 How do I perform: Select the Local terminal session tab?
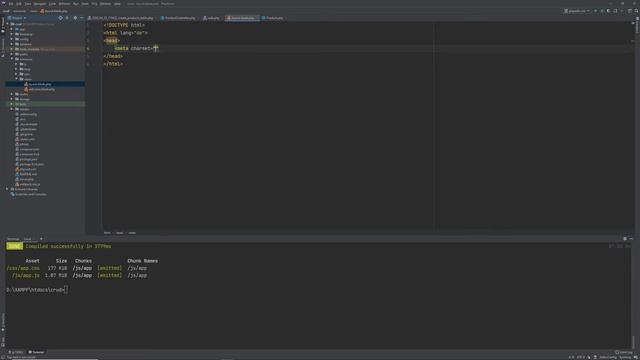27,239
